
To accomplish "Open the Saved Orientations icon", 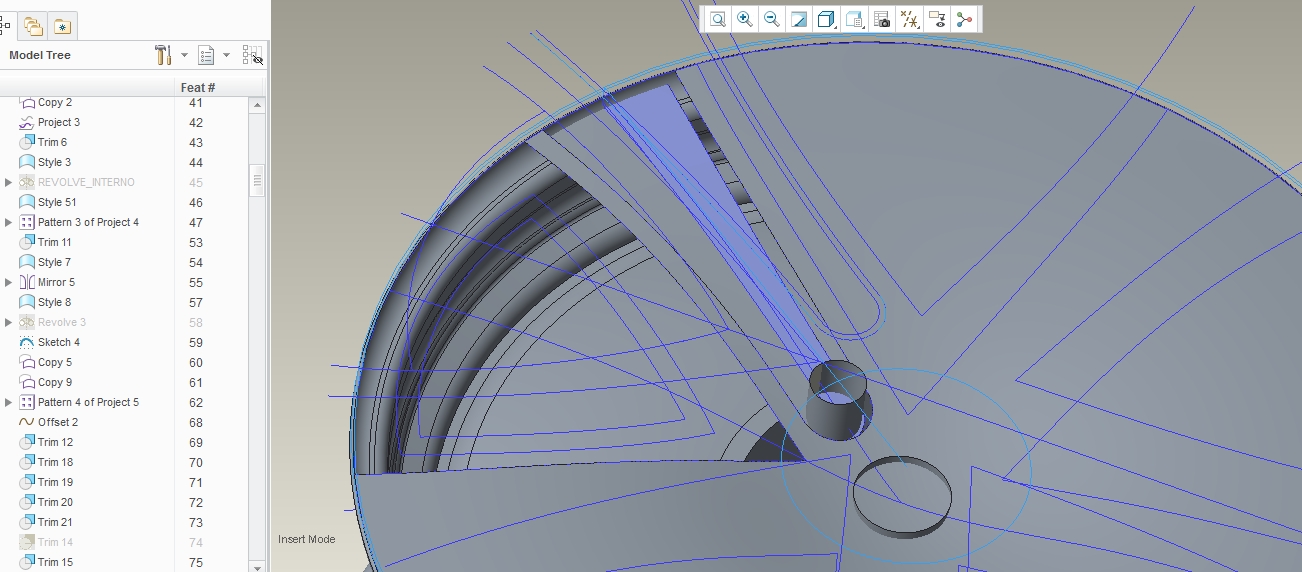I will click(854, 19).
